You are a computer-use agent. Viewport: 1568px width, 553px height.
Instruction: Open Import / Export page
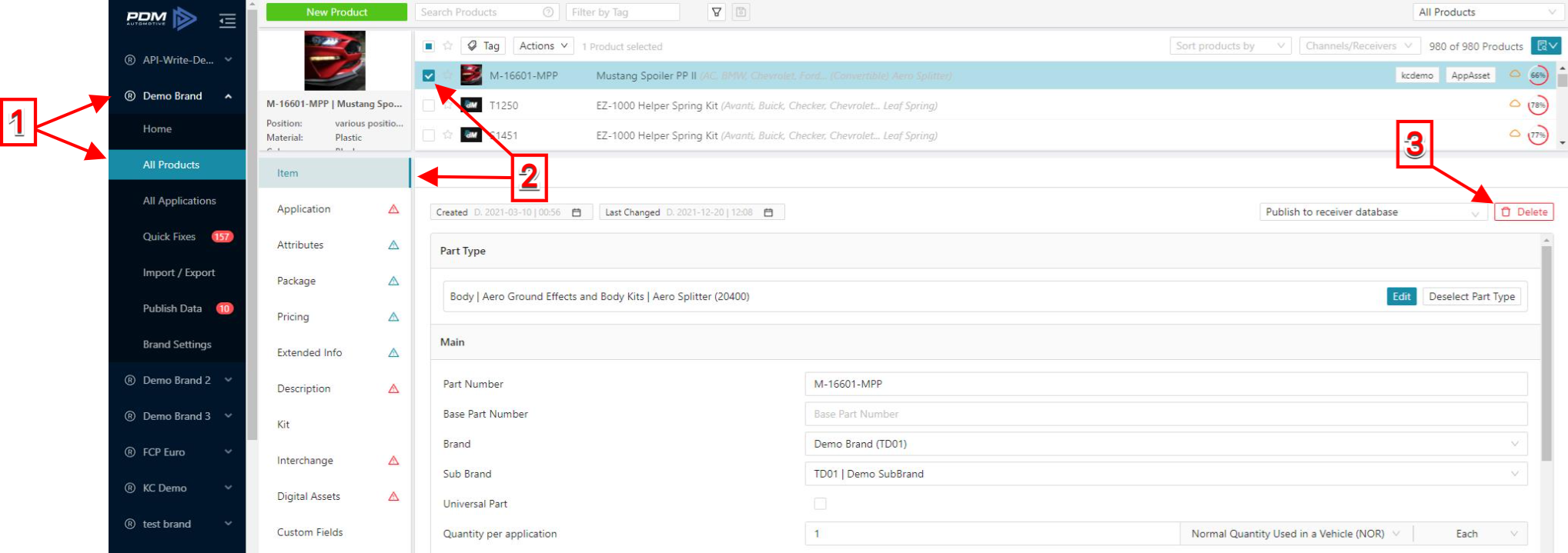click(179, 272)
